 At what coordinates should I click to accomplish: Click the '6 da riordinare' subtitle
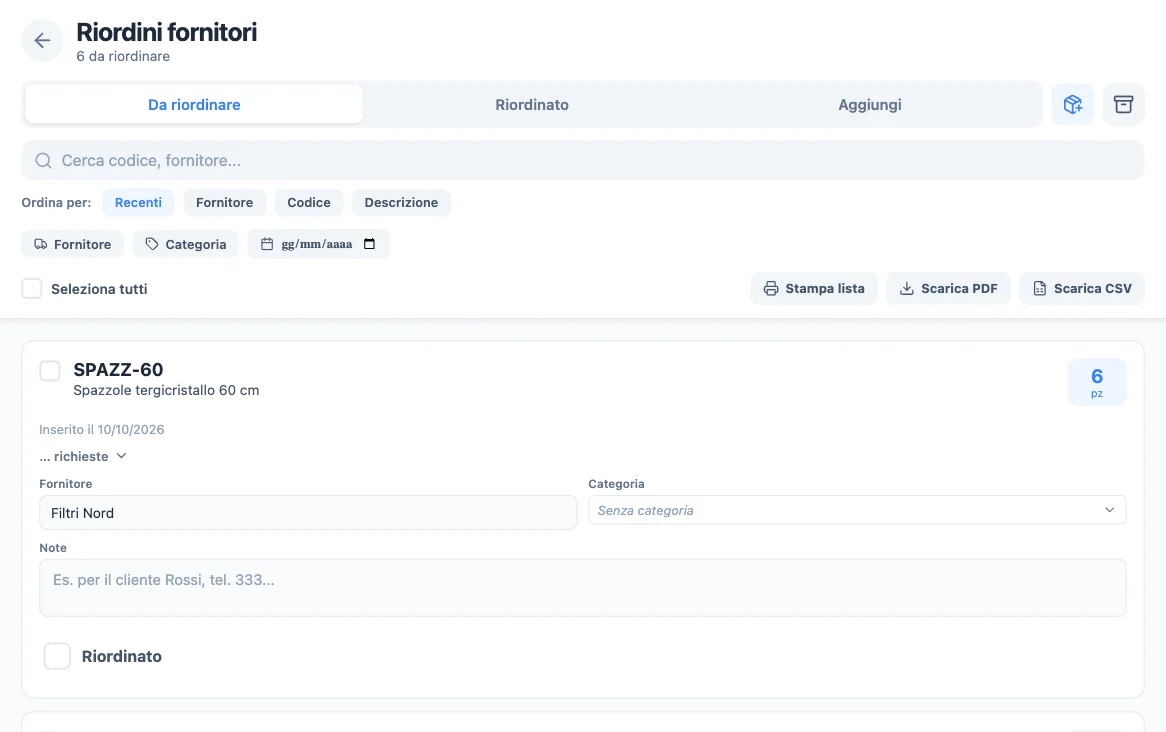pos(123,57)
